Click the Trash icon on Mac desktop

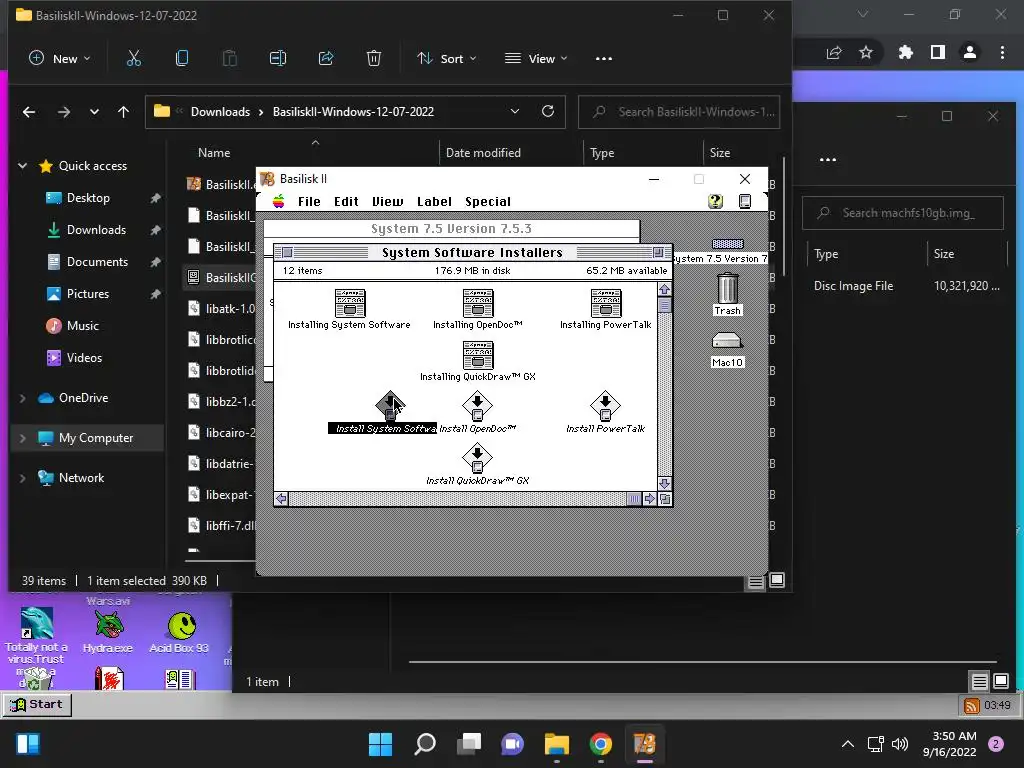[x=728, y=289]
